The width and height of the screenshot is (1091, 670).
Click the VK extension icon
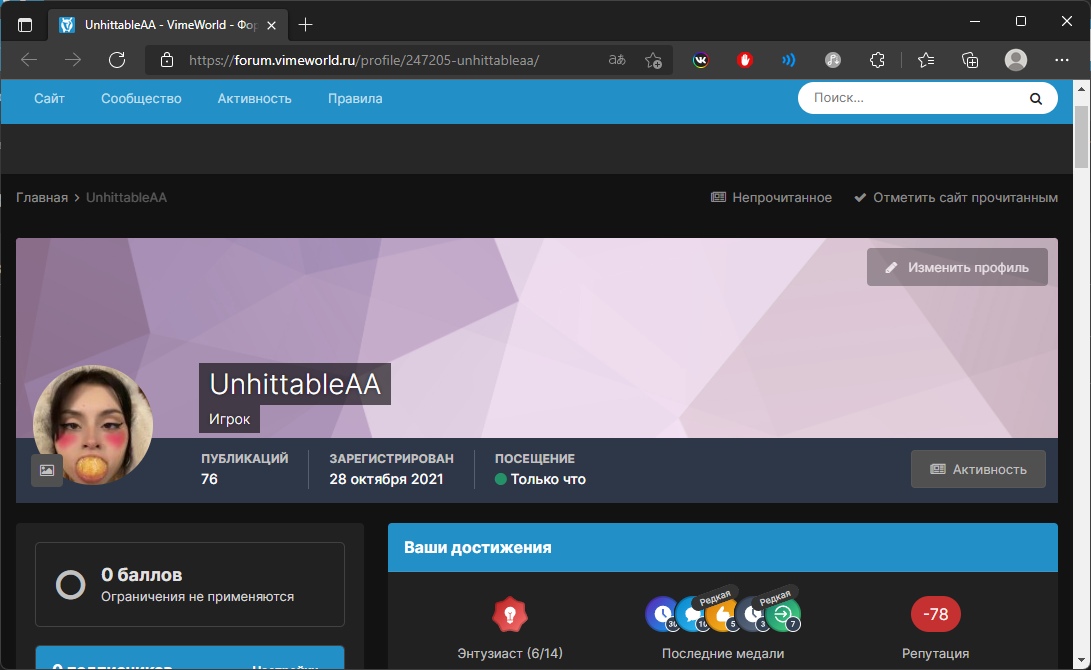(x=701, y=60)
